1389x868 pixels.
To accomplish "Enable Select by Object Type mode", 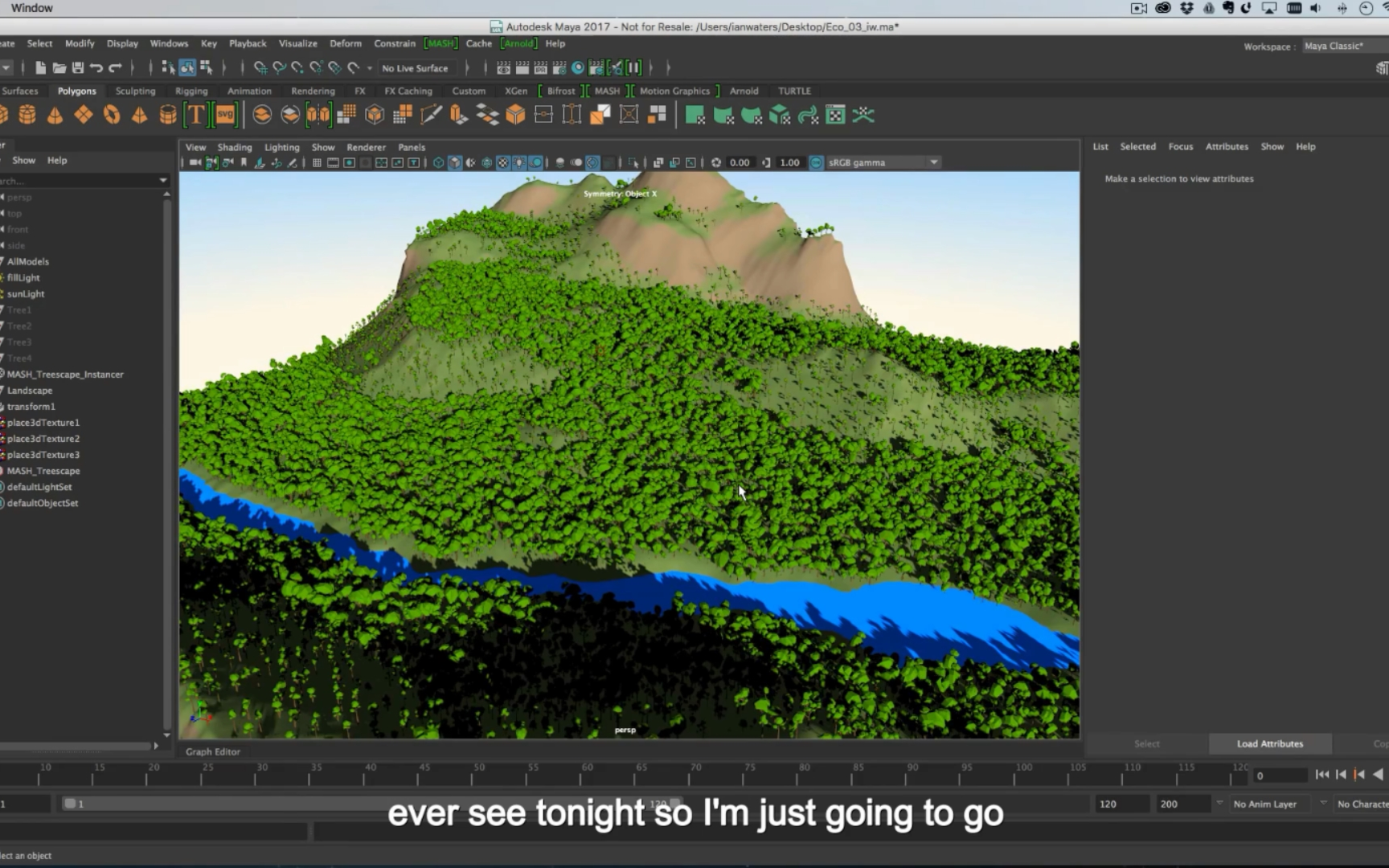I will pyautogui.click(x=186, y=68).
